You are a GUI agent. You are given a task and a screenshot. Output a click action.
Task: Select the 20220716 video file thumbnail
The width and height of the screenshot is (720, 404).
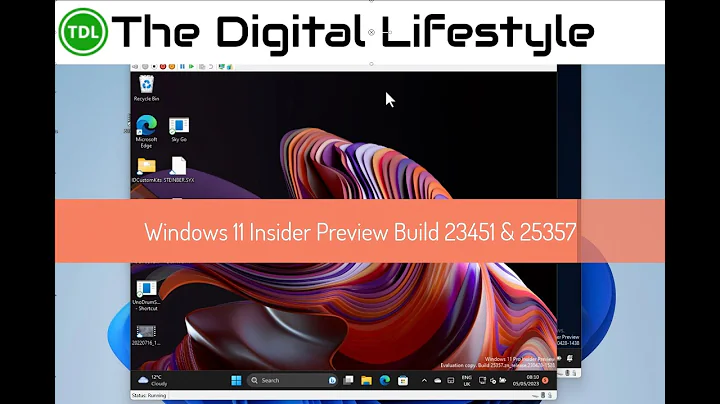pyautogui.click(x=146, y=335)
